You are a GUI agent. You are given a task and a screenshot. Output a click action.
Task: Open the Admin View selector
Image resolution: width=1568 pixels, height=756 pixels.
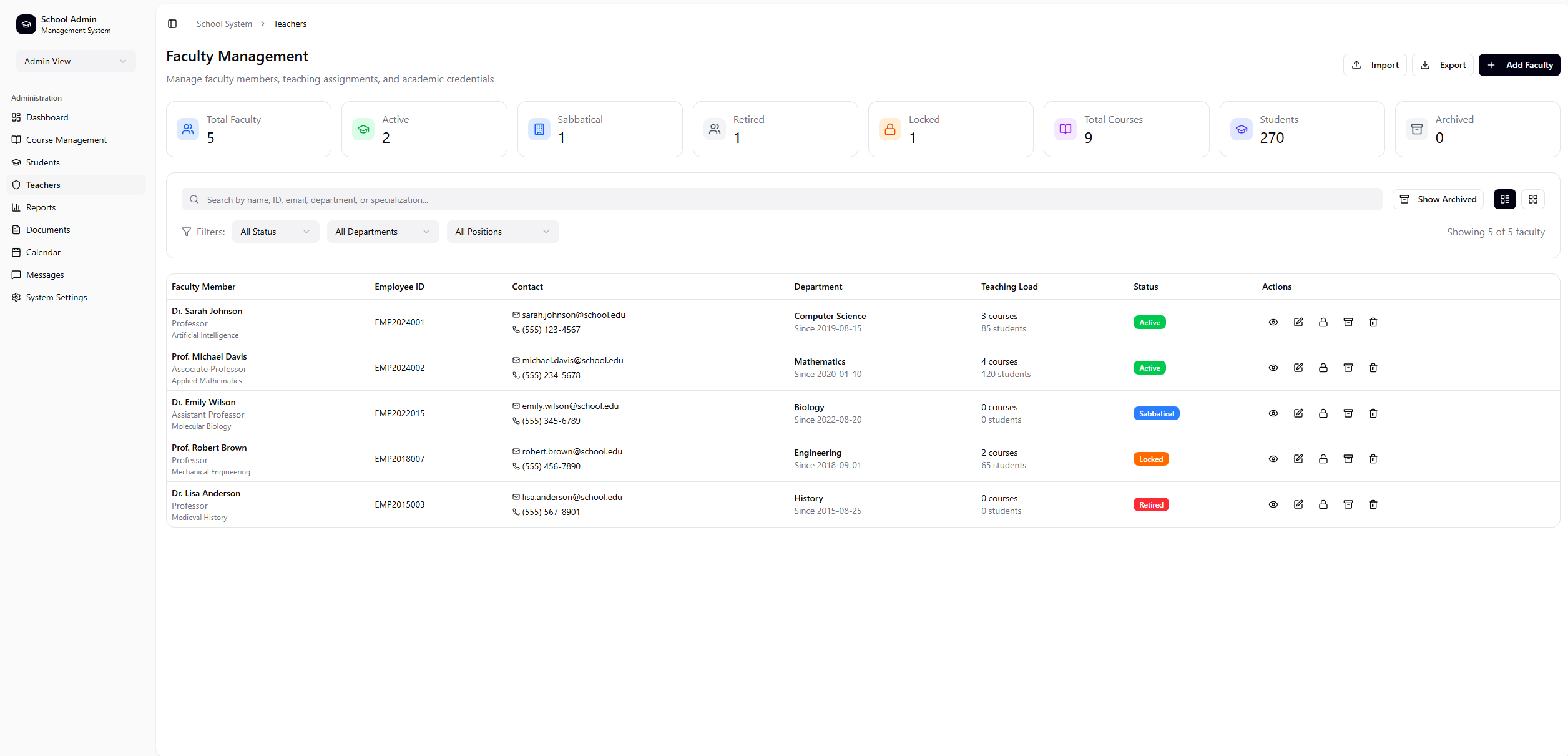[76, 61]
